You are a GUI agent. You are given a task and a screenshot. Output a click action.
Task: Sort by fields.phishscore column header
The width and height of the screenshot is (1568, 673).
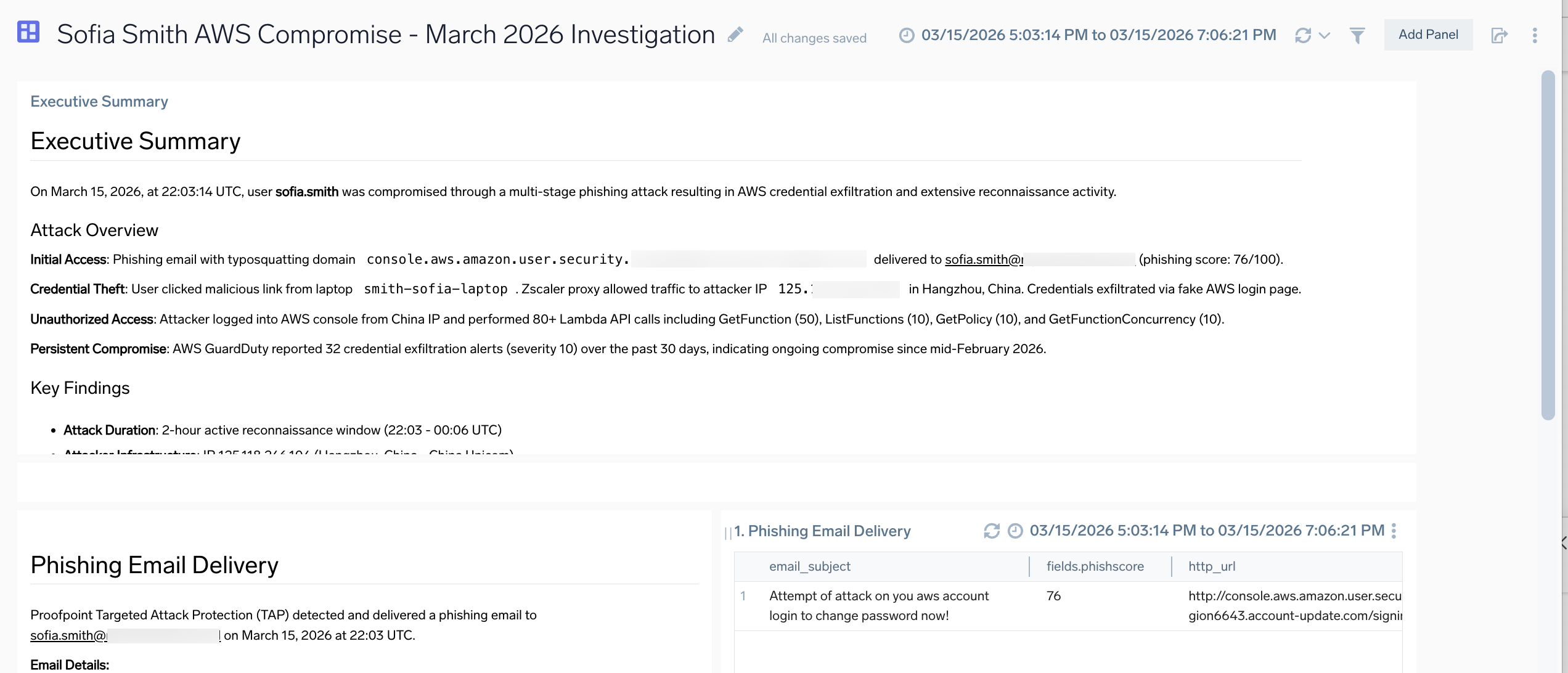[x=1095, y=566]
